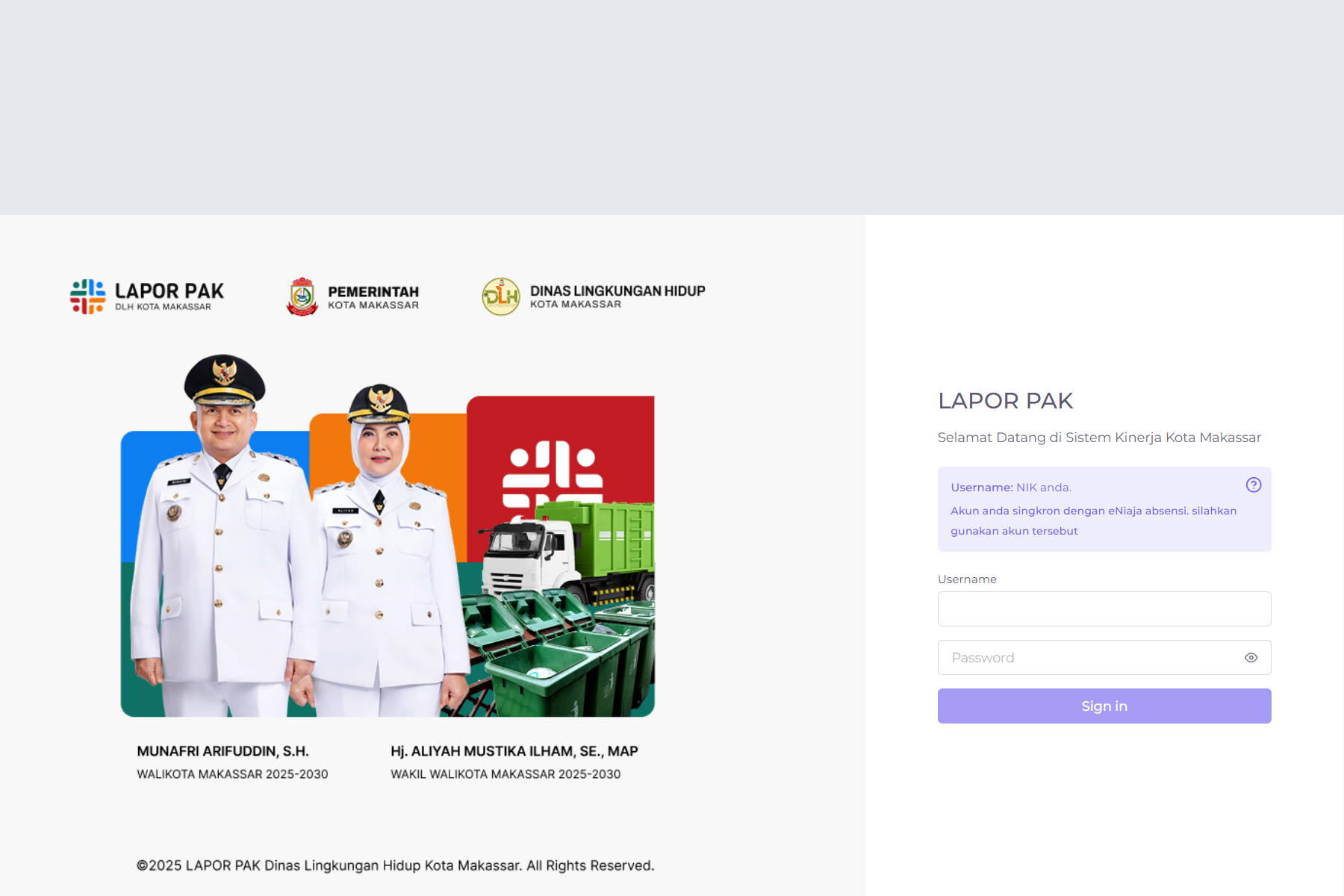Focus the Username input field

pyautogui.click(x=1104, y=609)
